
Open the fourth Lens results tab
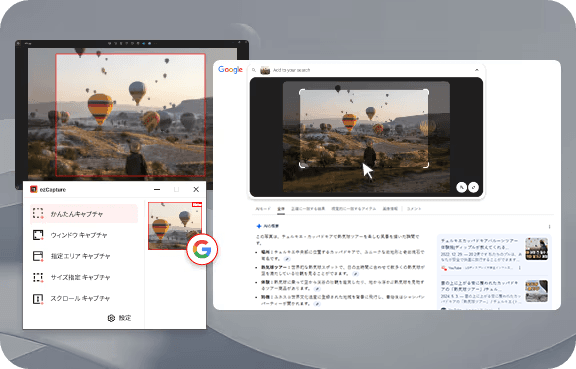(354, 209)
